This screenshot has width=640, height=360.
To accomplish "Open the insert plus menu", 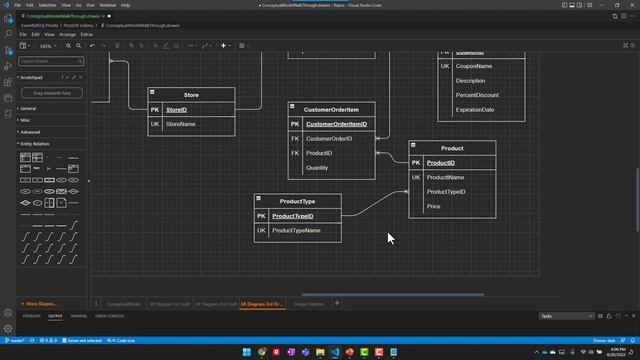I will click(x=225, y=46).
